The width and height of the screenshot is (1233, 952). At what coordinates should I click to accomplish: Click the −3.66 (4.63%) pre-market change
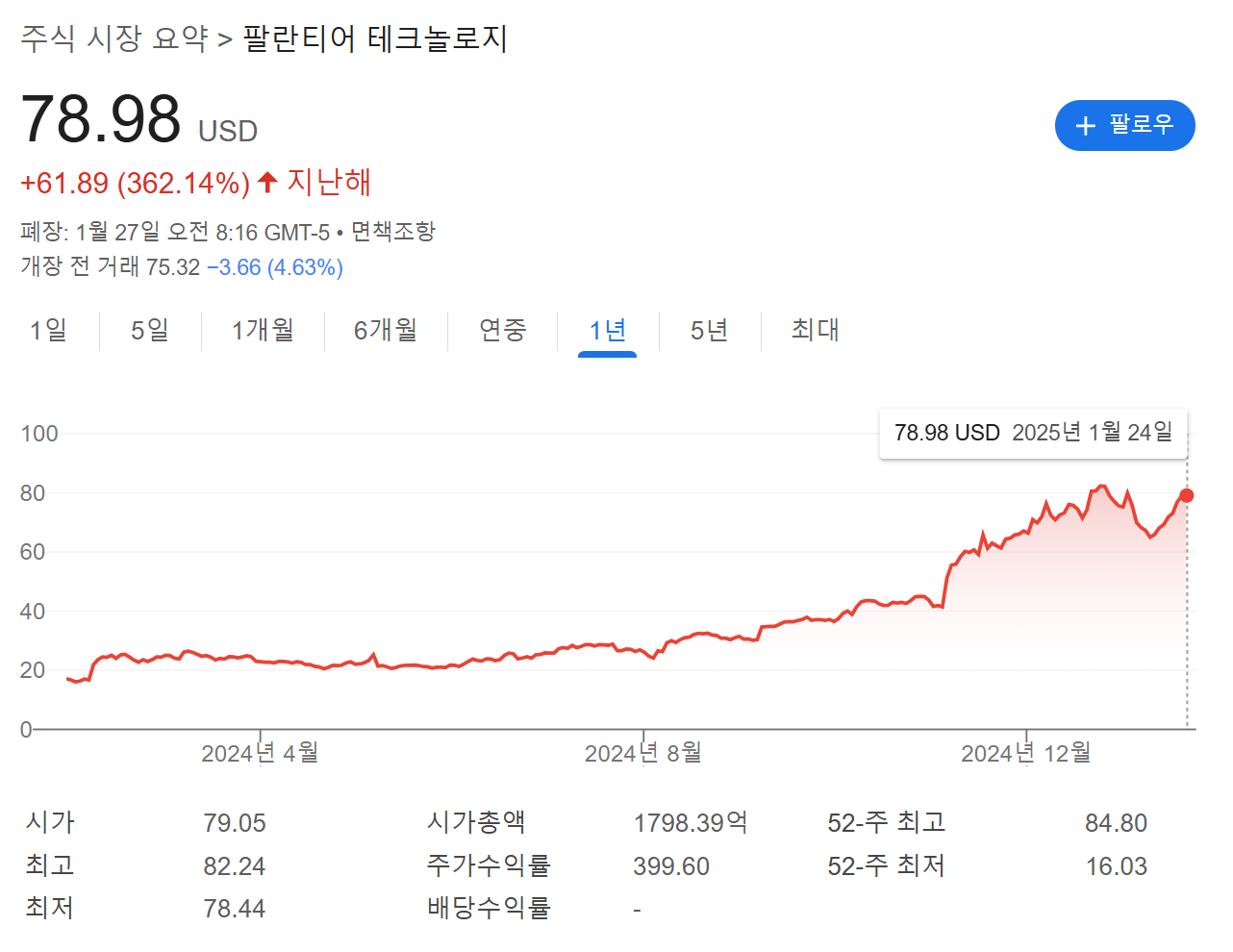[x=275, y=267]
